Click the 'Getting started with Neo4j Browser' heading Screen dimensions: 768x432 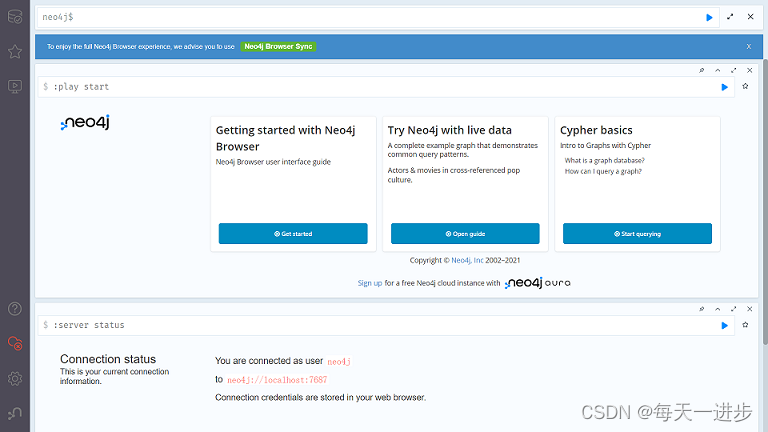(x=286, y=138)
